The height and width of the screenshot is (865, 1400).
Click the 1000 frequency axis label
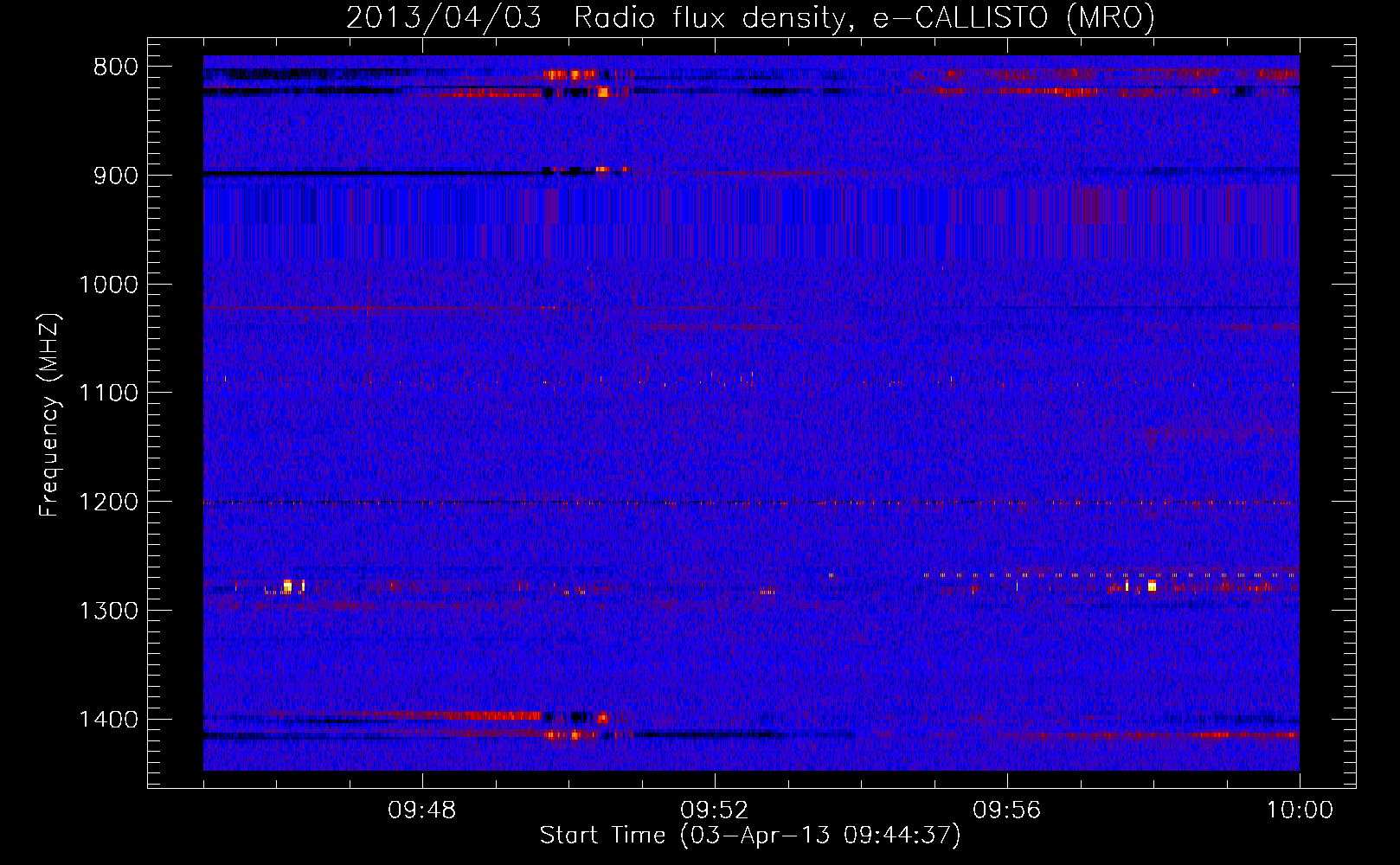tap(108, 285)
